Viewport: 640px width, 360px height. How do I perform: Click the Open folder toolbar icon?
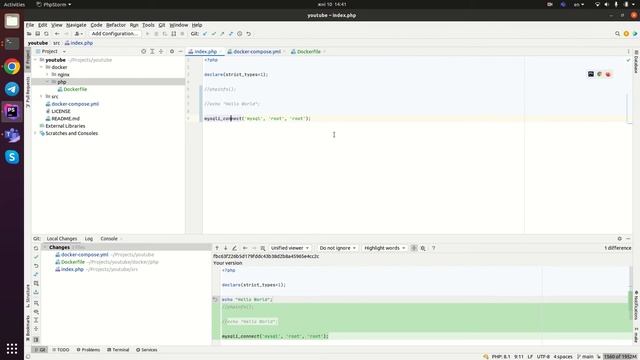point(29,34)
